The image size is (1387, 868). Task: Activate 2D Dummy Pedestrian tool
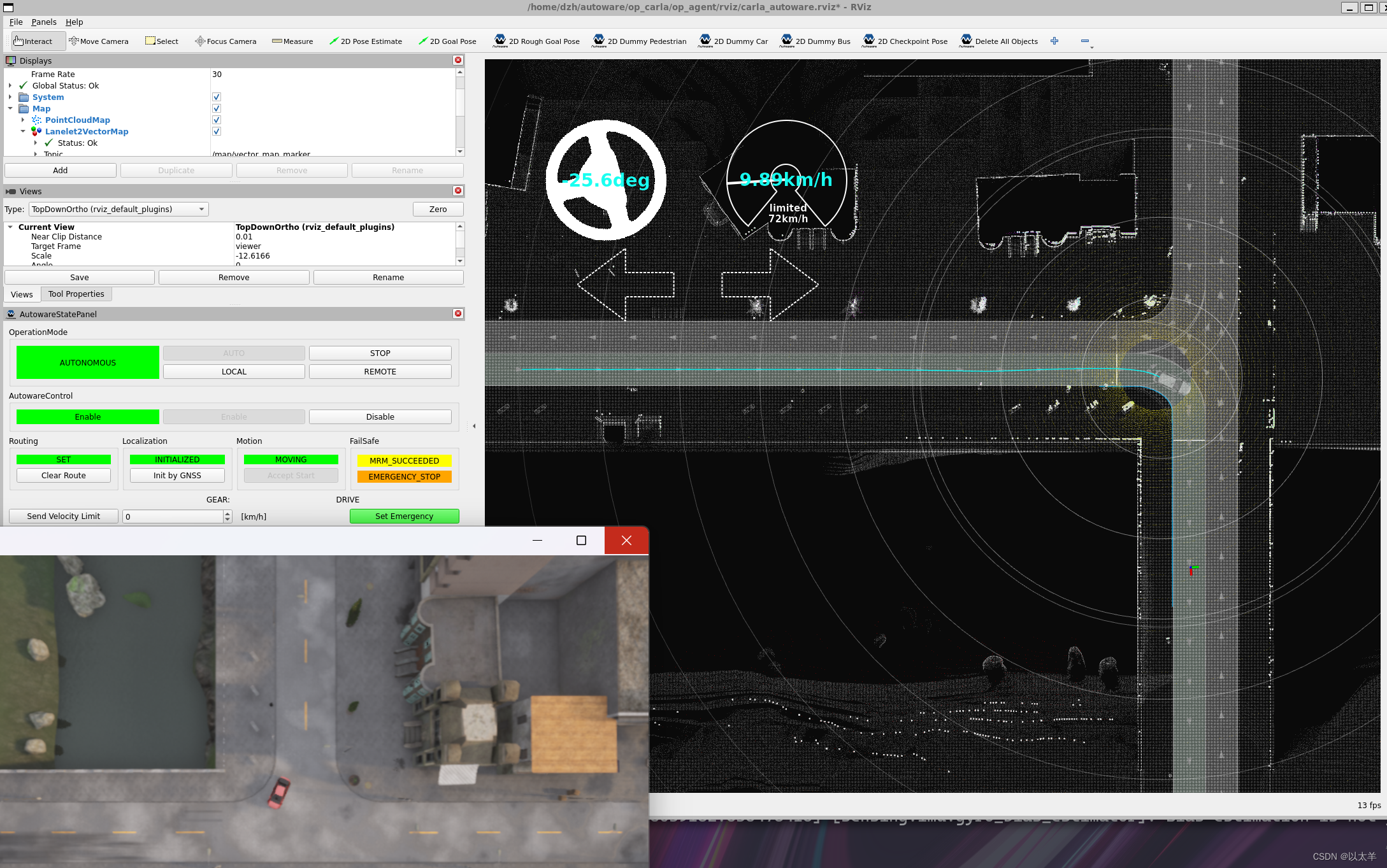coord(639,41)
